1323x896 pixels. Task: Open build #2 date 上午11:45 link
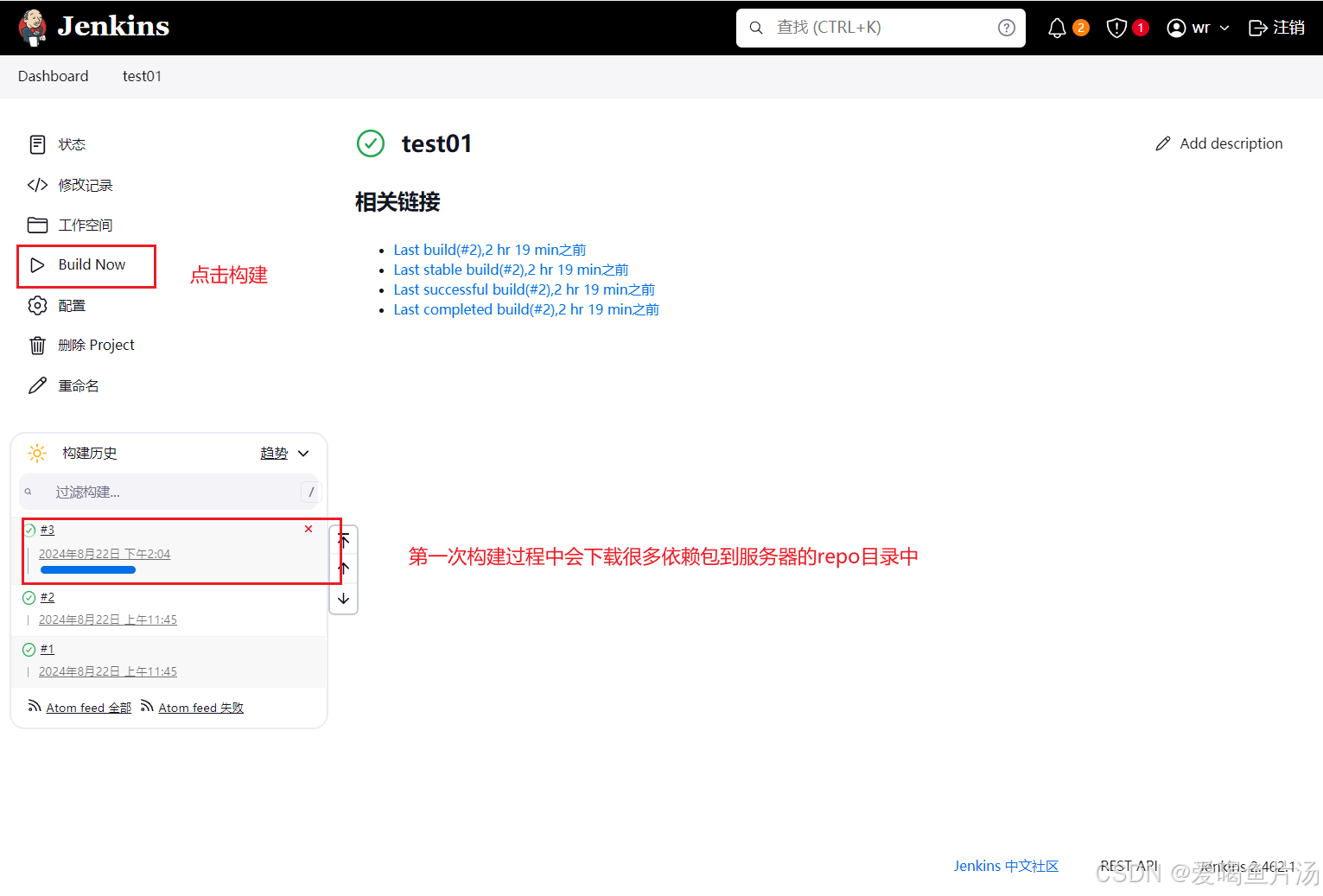pos(108,620)
